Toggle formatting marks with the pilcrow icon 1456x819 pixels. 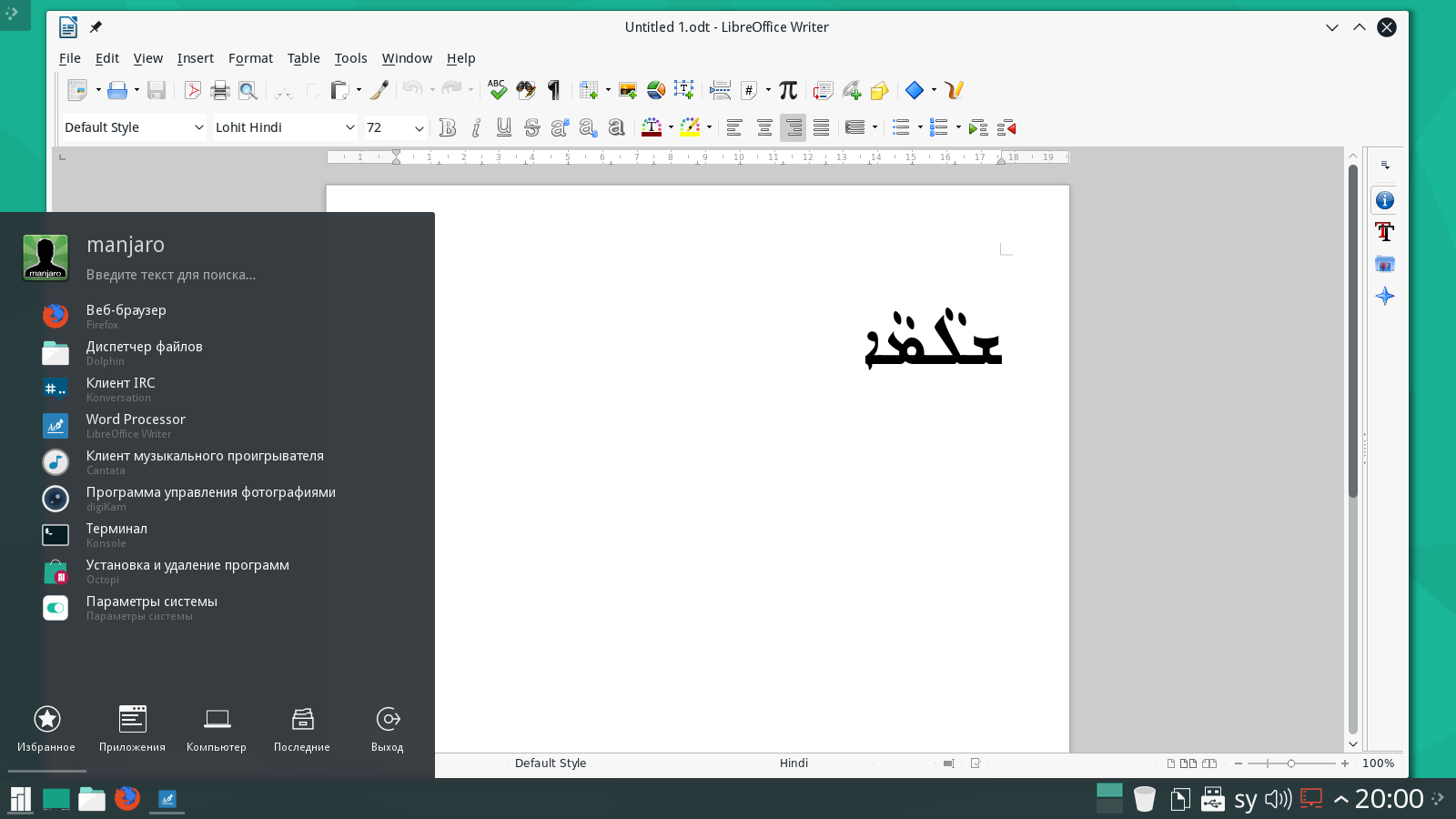point(553,90)
